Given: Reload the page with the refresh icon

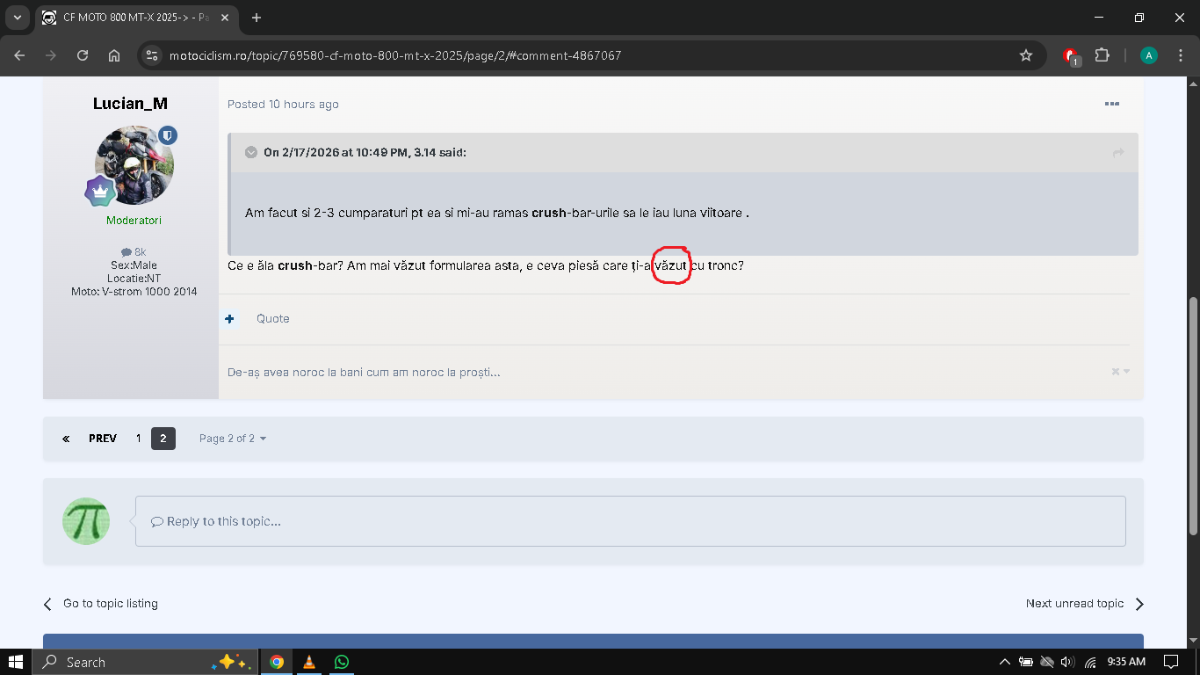Looking at the screenshot, I should coord(82,56).
